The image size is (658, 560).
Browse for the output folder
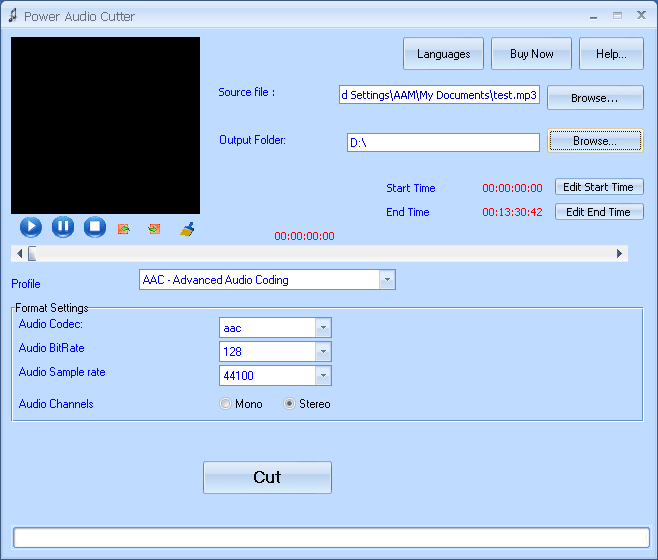[594, 141]
